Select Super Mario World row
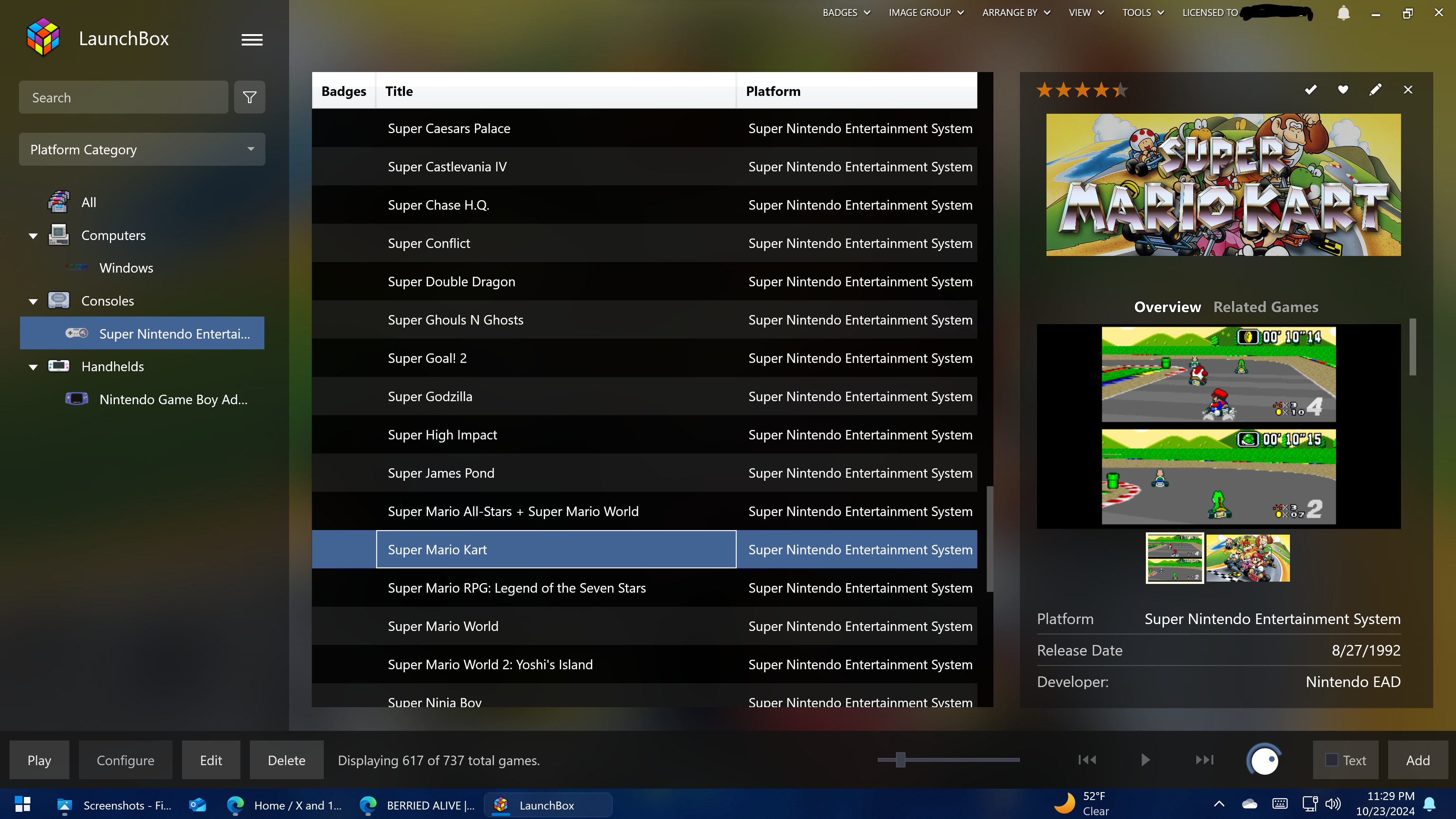The height and width of the screenshot is (819, 1456). coord(644,626)
